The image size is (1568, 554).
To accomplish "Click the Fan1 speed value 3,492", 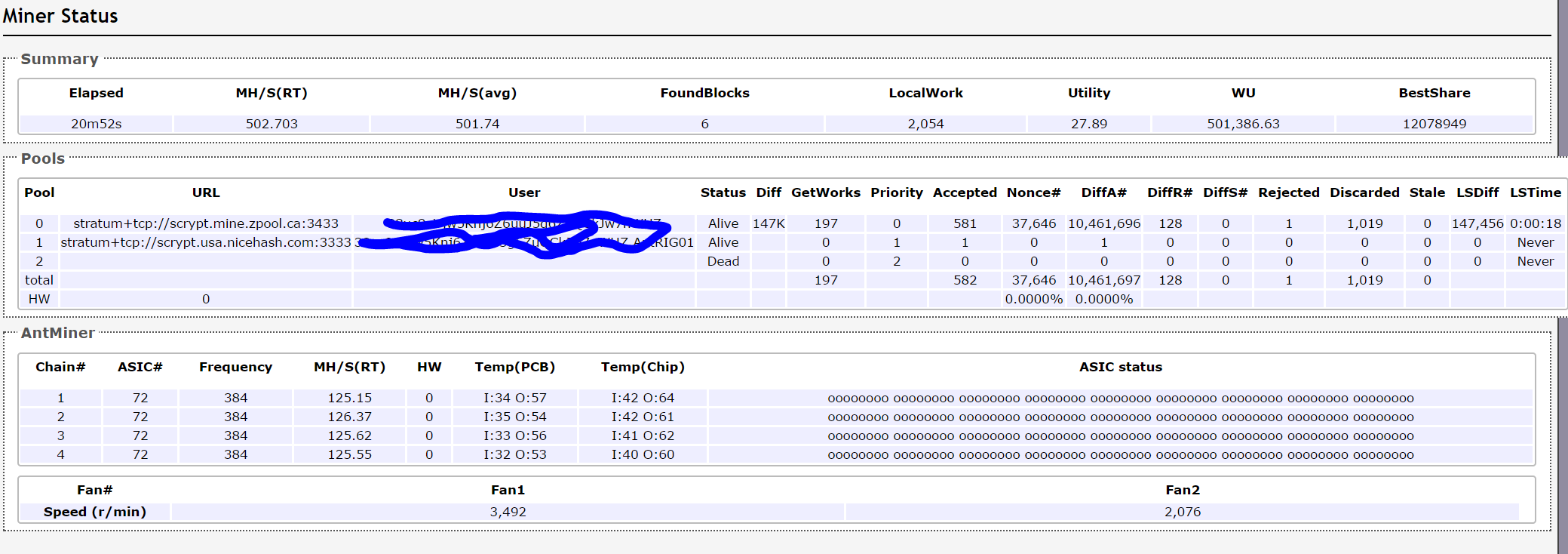I will 508,512.
